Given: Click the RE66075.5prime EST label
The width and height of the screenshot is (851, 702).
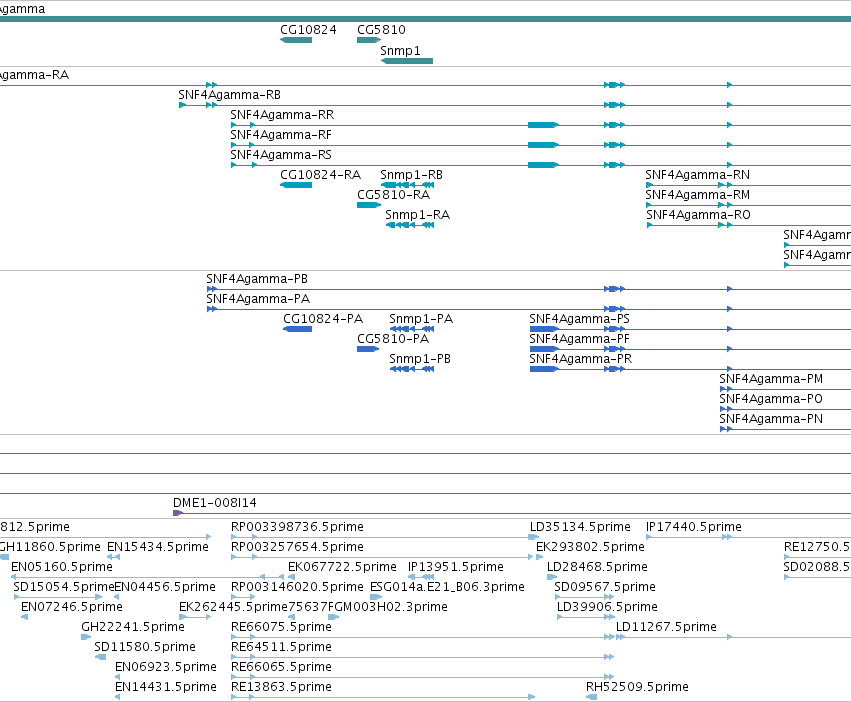Looking at the screenshot, I should (x=281, y=627).
